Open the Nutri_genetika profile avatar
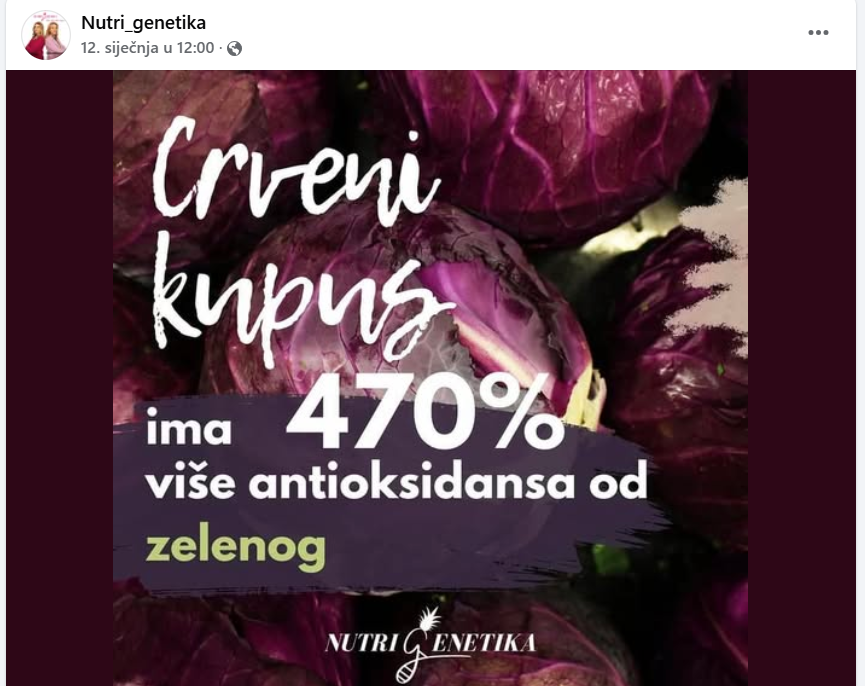865x686 pixels. [x=46, y=35]
